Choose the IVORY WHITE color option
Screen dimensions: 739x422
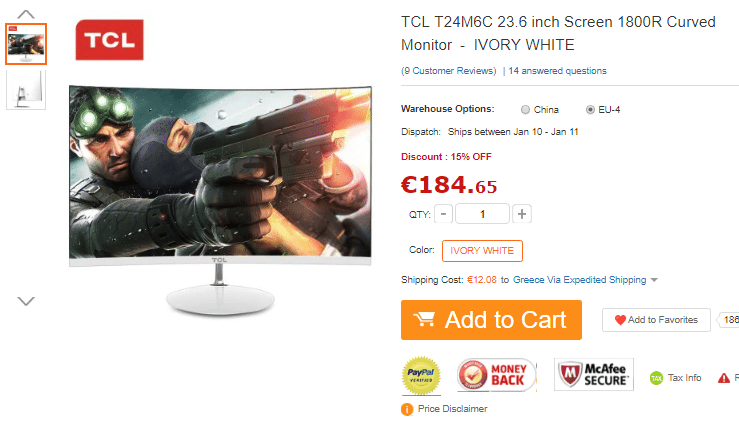click(482, 251)
